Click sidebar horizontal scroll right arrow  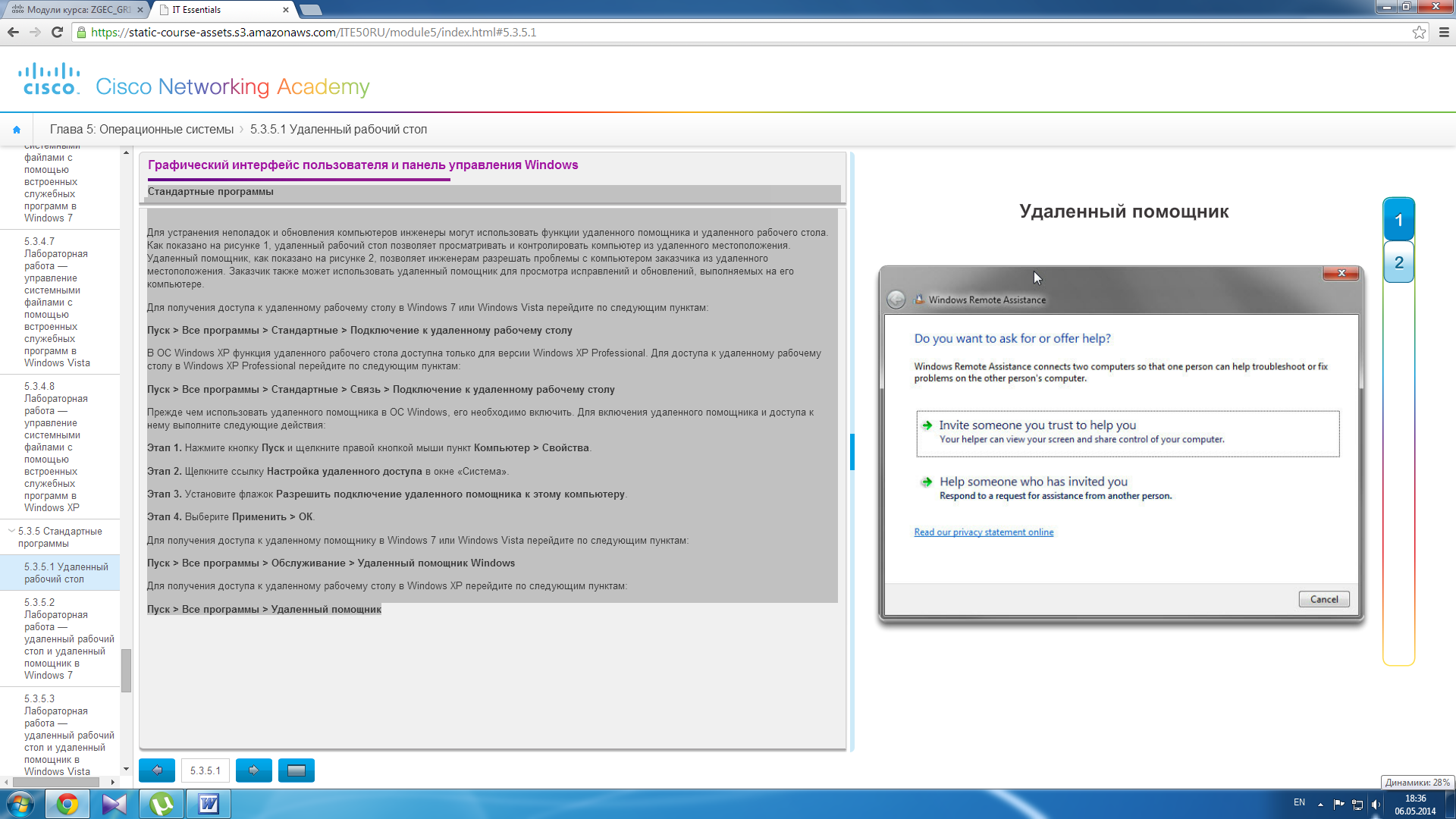coord(113,782)
